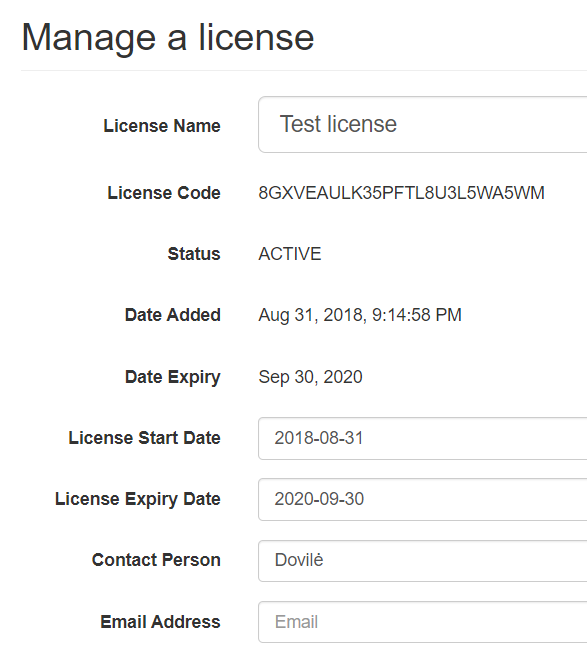Image resolution: width=587 pixels, height=664 pixels.
Task: Click the Contact Person field containing Dovilė
Action: pyautogui.click(x=423, y=561)
